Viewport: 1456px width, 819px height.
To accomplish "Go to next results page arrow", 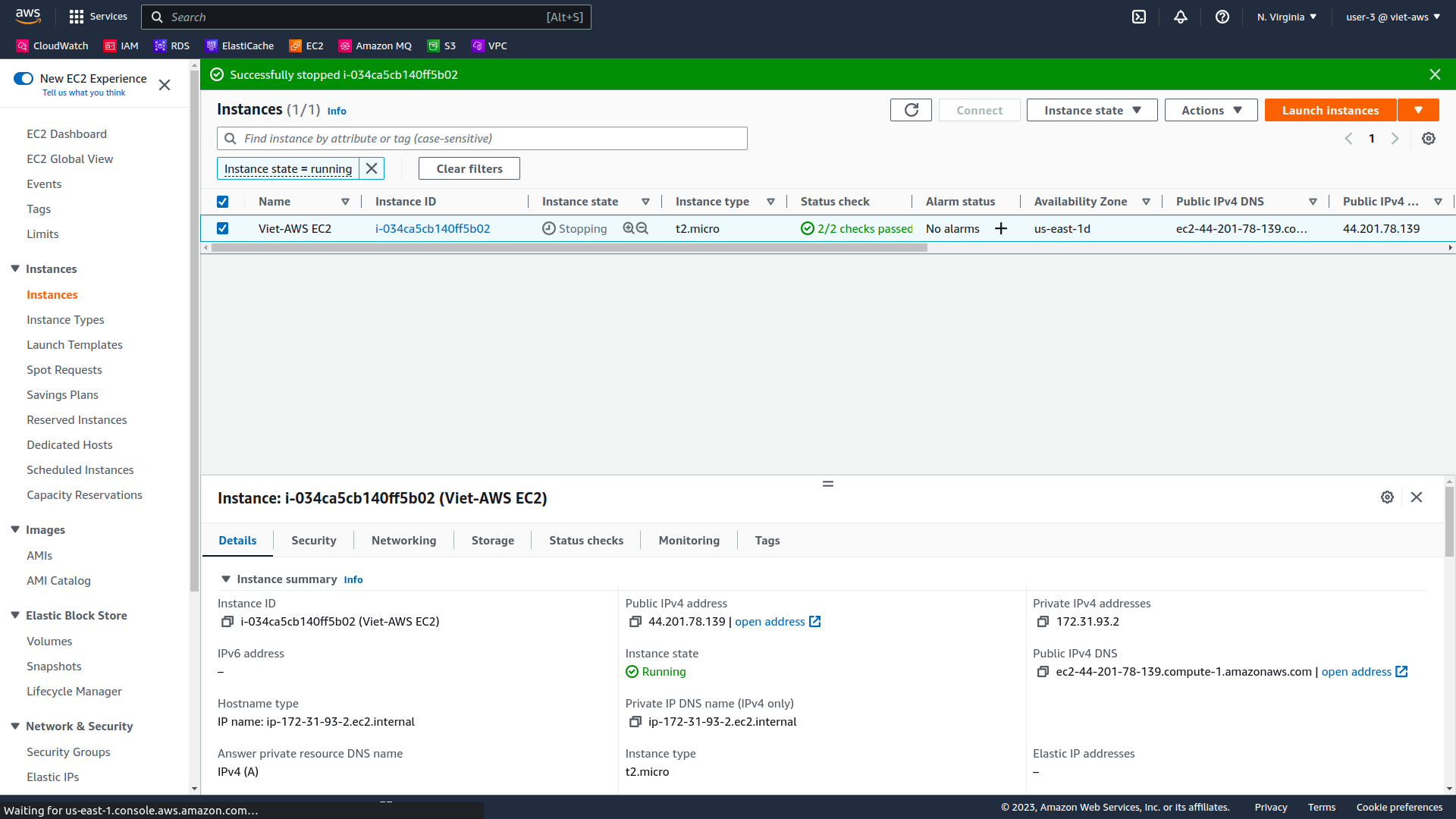I will (x=1395, y=138).
